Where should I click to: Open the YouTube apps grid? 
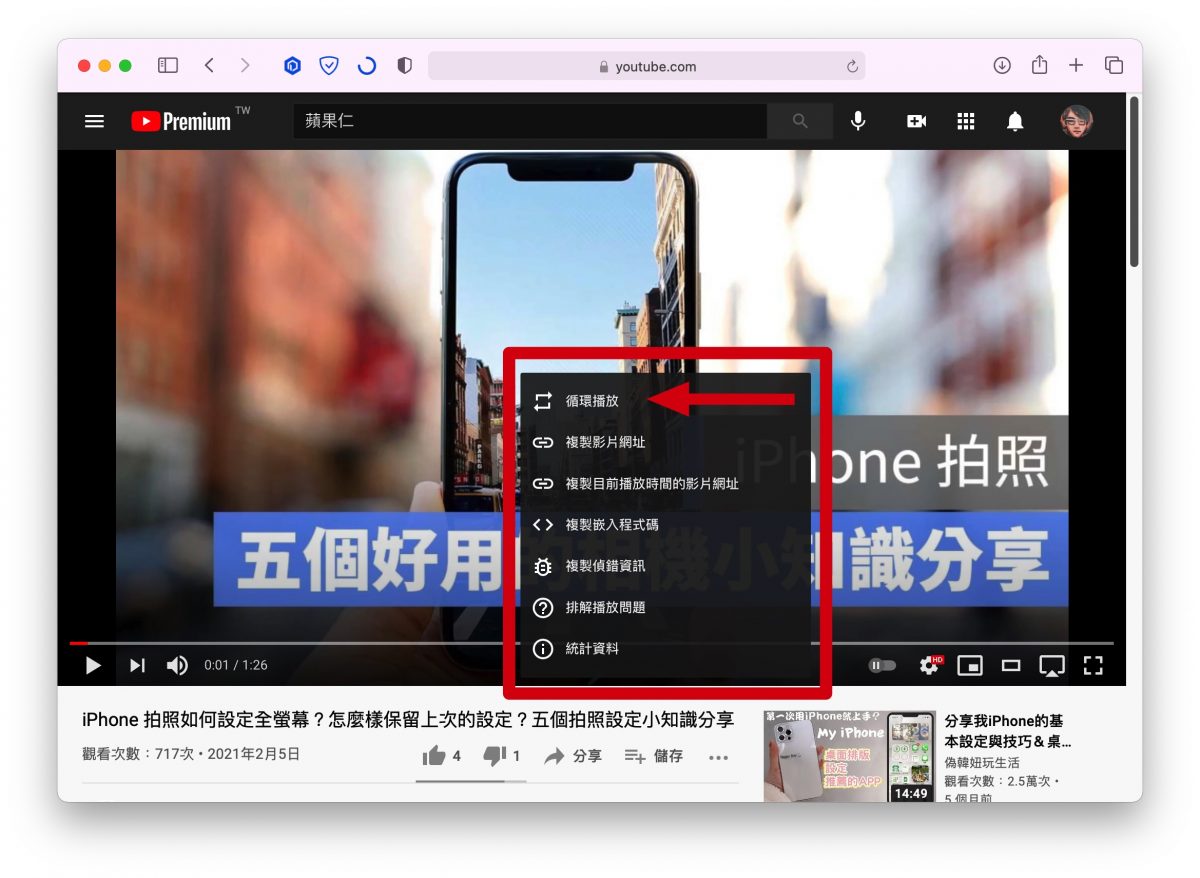click(x=966, y=121)
